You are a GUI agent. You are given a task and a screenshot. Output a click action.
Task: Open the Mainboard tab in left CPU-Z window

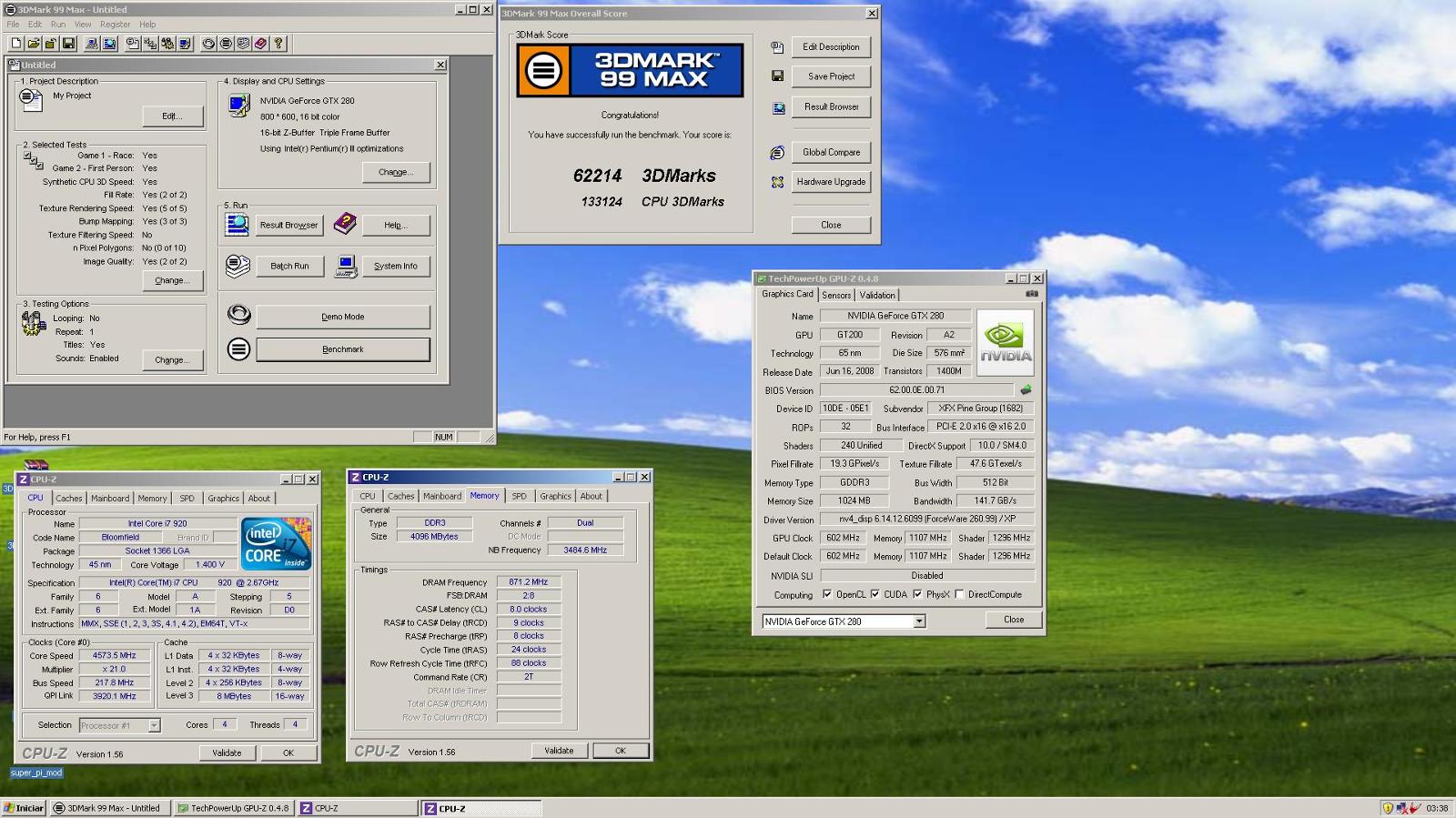pyautogui.click(x=110, y=498)
